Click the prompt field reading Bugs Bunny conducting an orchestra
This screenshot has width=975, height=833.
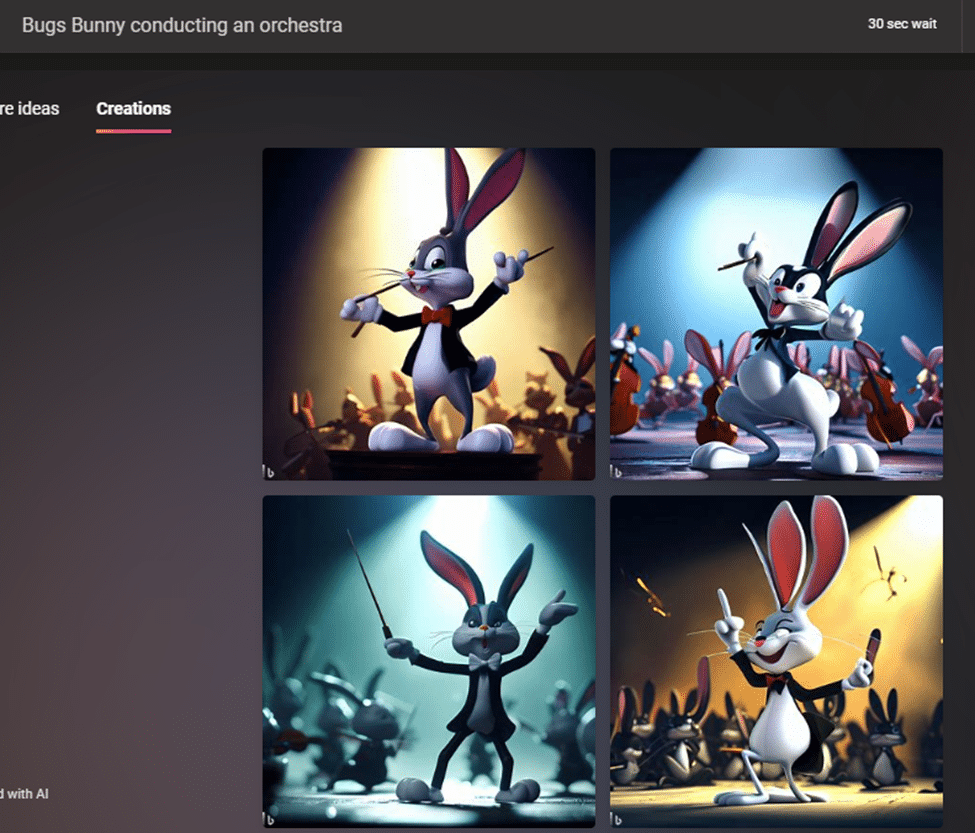(x=182, y=25)
